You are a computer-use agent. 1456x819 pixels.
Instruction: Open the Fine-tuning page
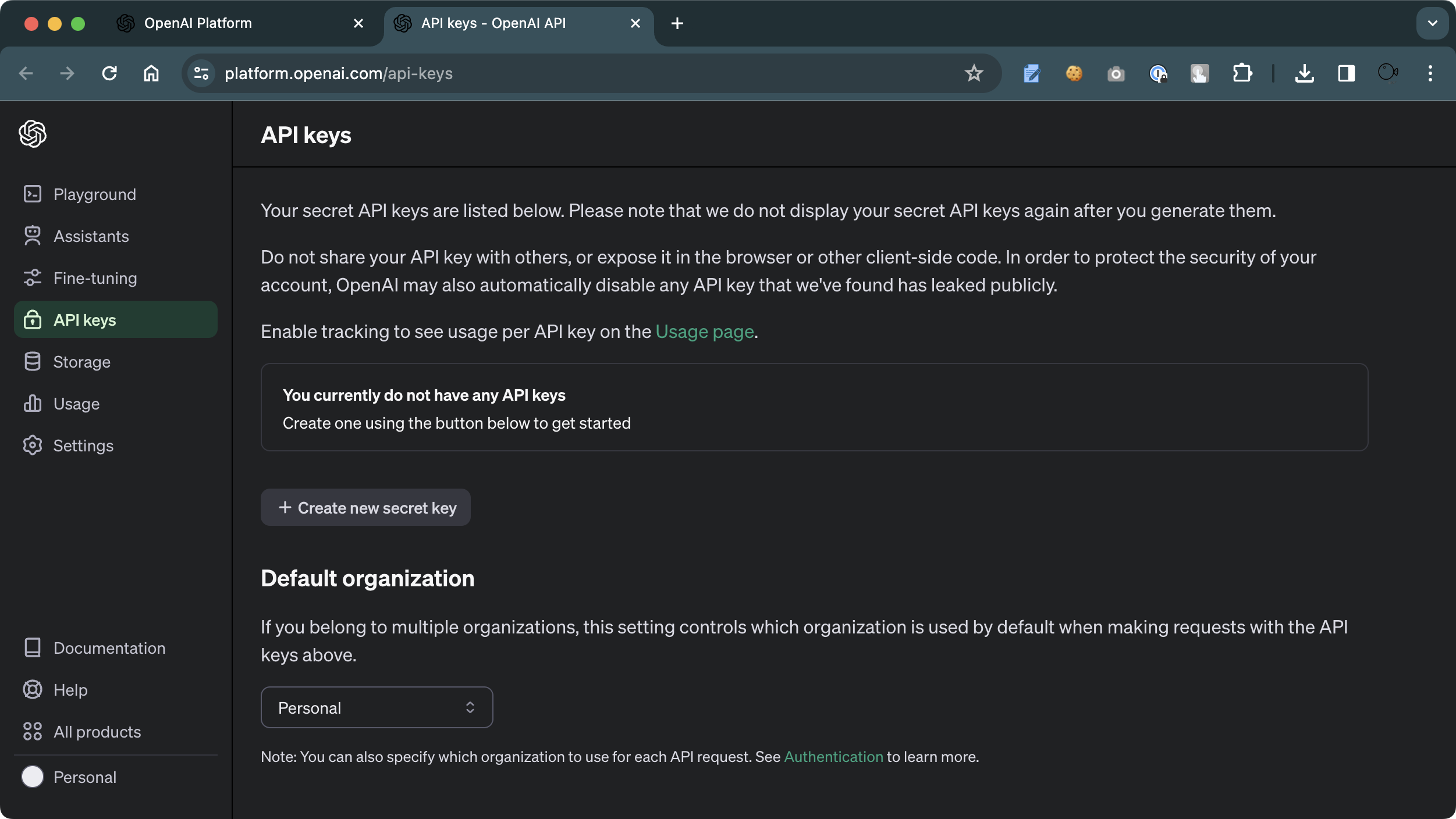click(x=95, y=278)
